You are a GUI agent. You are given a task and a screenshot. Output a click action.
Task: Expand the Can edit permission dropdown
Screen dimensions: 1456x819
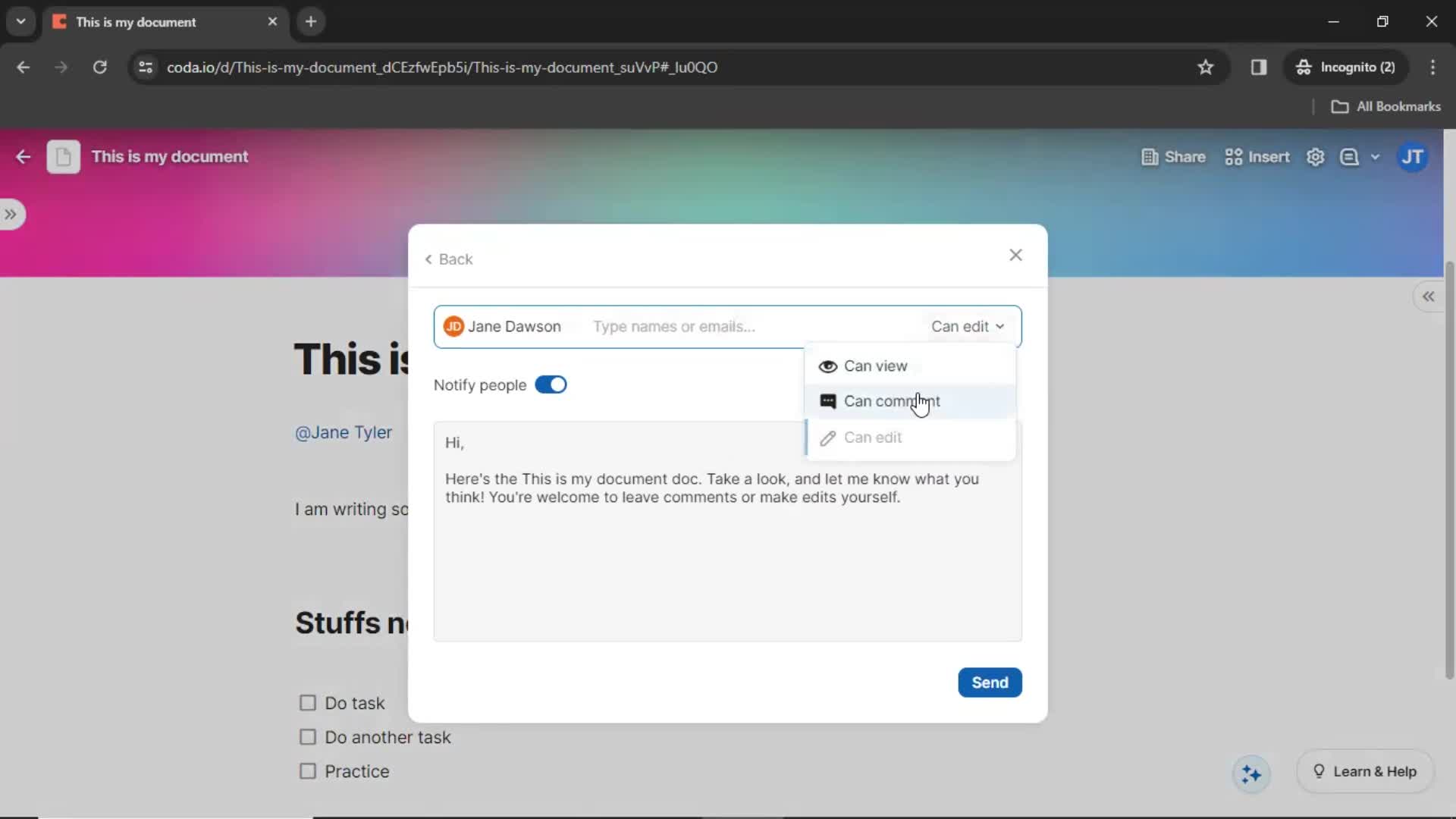(x=967, y=326)
